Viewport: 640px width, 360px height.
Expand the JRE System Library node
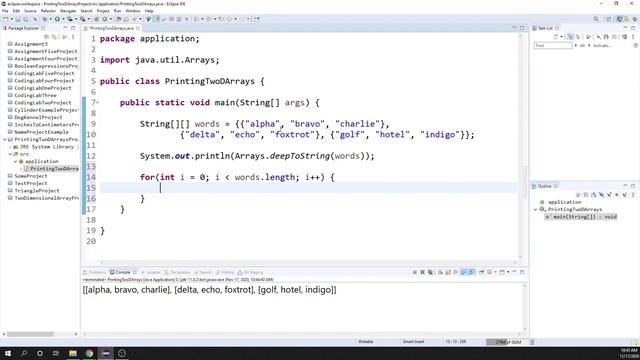pyautogui.click(x=10, y=147)
